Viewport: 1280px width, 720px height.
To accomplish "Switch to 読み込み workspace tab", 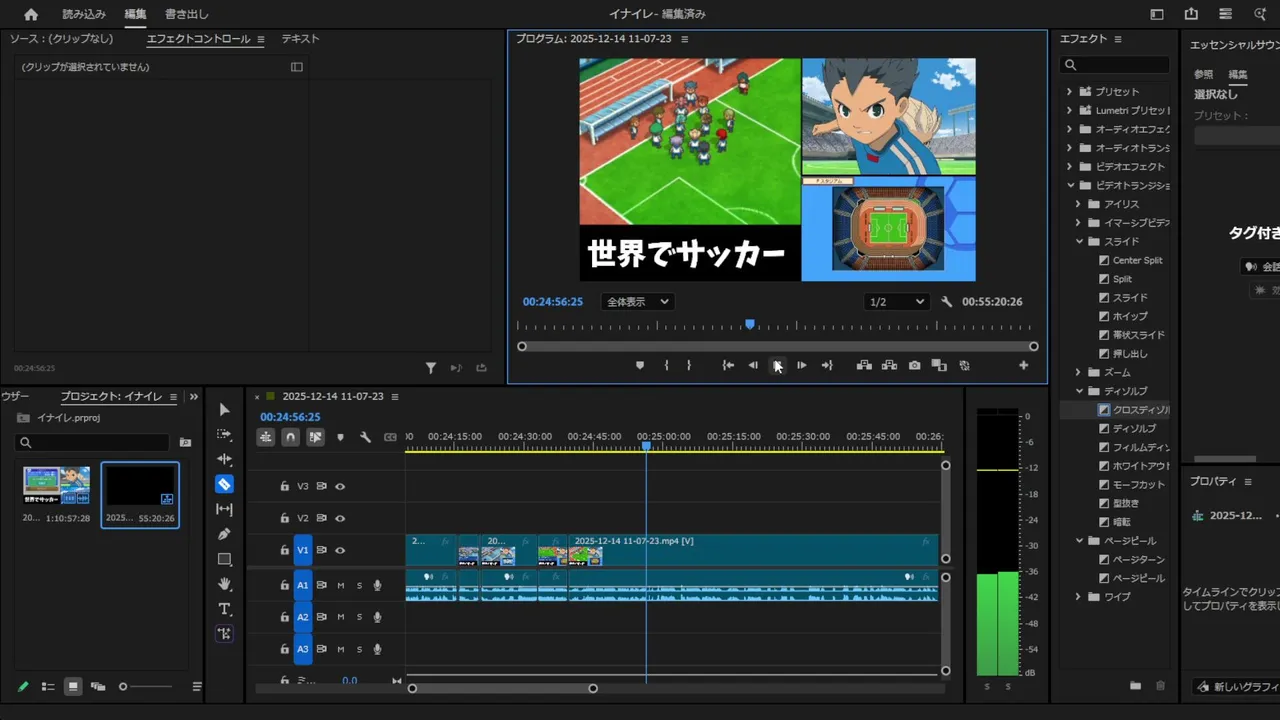I will [83, 15].
